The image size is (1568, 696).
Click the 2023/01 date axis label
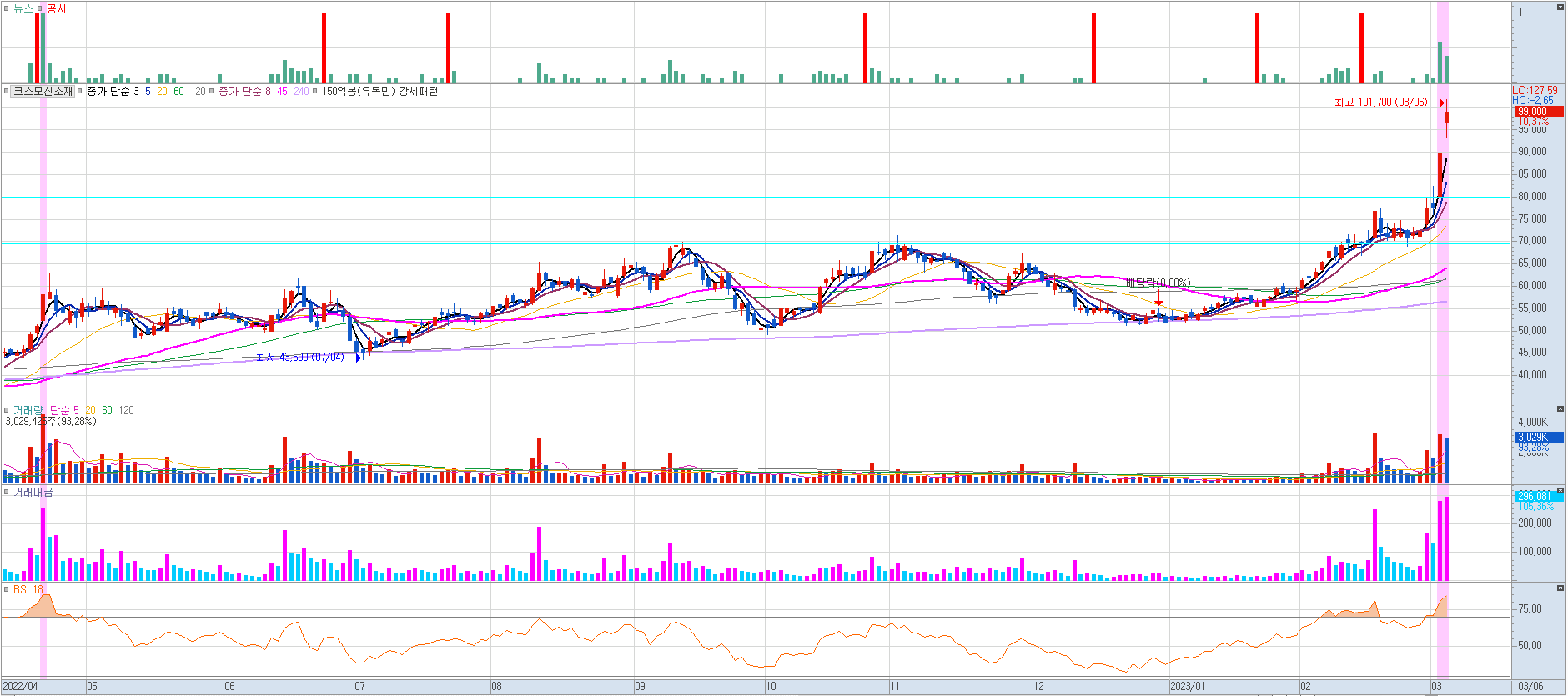click(1188, 686)
